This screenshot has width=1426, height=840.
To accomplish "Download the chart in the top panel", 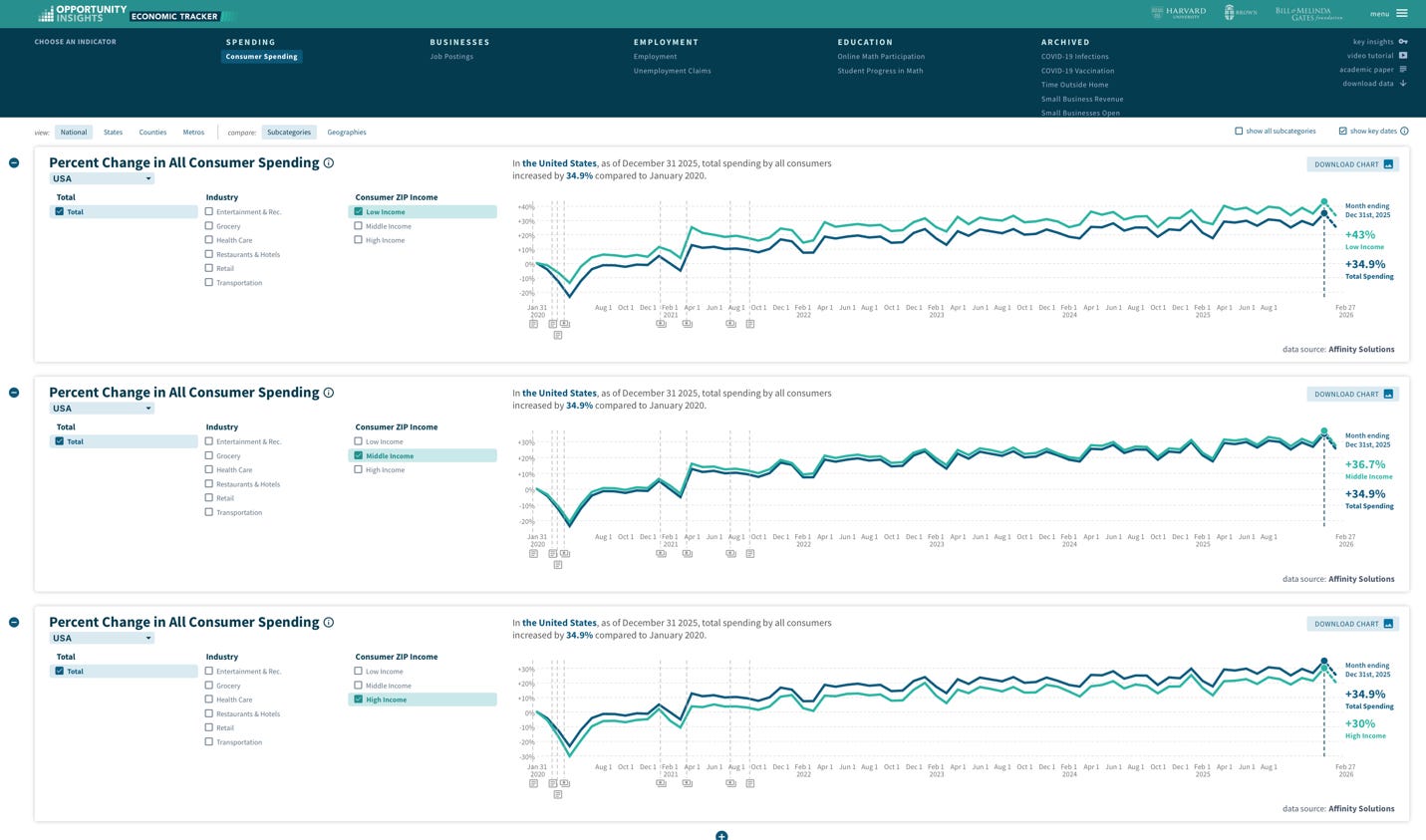I will click(1352, 164).
